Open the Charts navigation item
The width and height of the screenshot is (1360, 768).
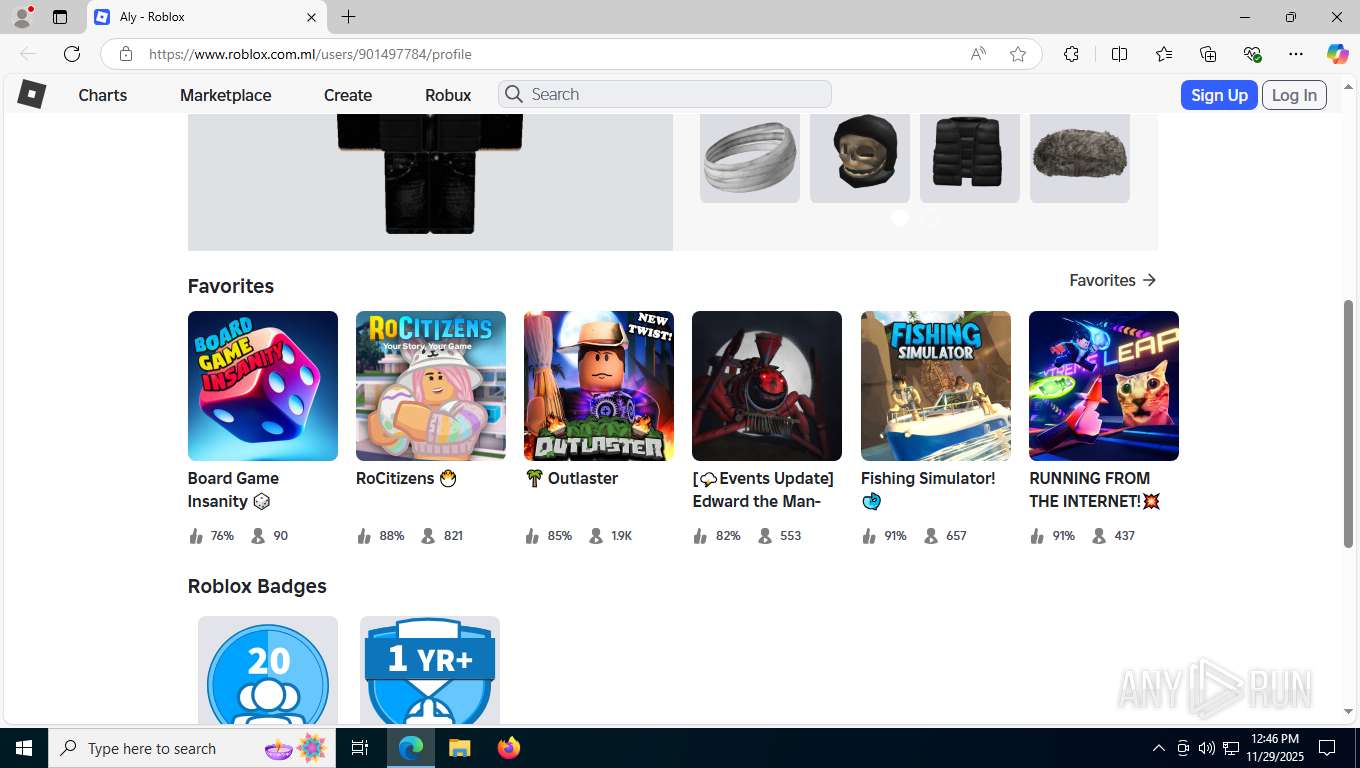click(x=103, y=95)
